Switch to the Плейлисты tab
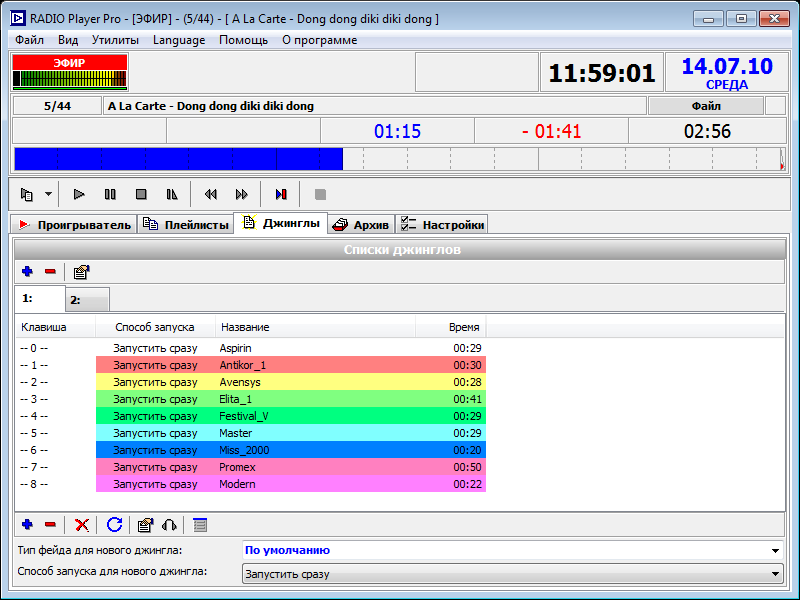This screenshot has width=800, height=600. click(x=186, y=224)
